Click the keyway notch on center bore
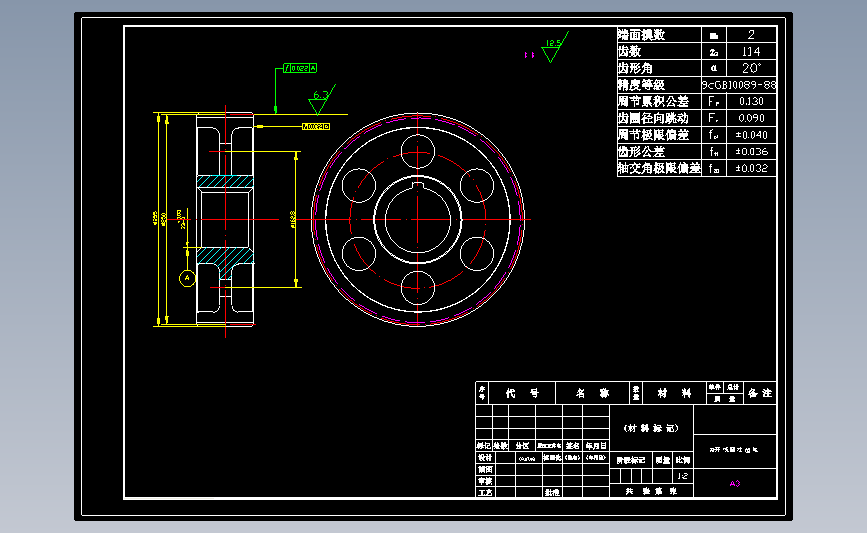The width and height of the screenshot is (867, 533). click(418, 185)
